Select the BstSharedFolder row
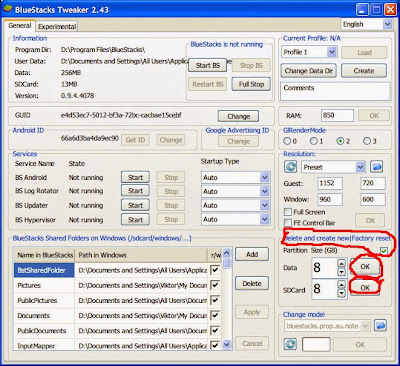Screen dimensions: 400x366 pyautogui.click(x=117, y=270)
